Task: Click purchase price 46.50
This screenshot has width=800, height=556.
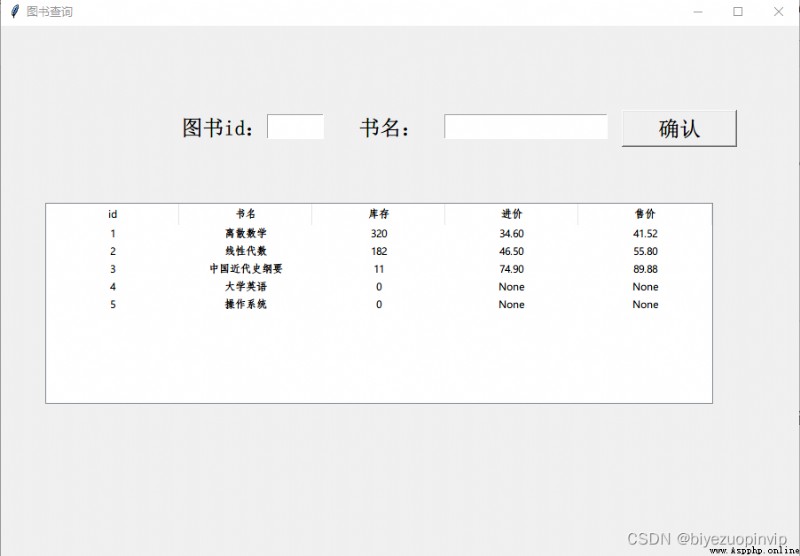Action: [x=511, y=251]
